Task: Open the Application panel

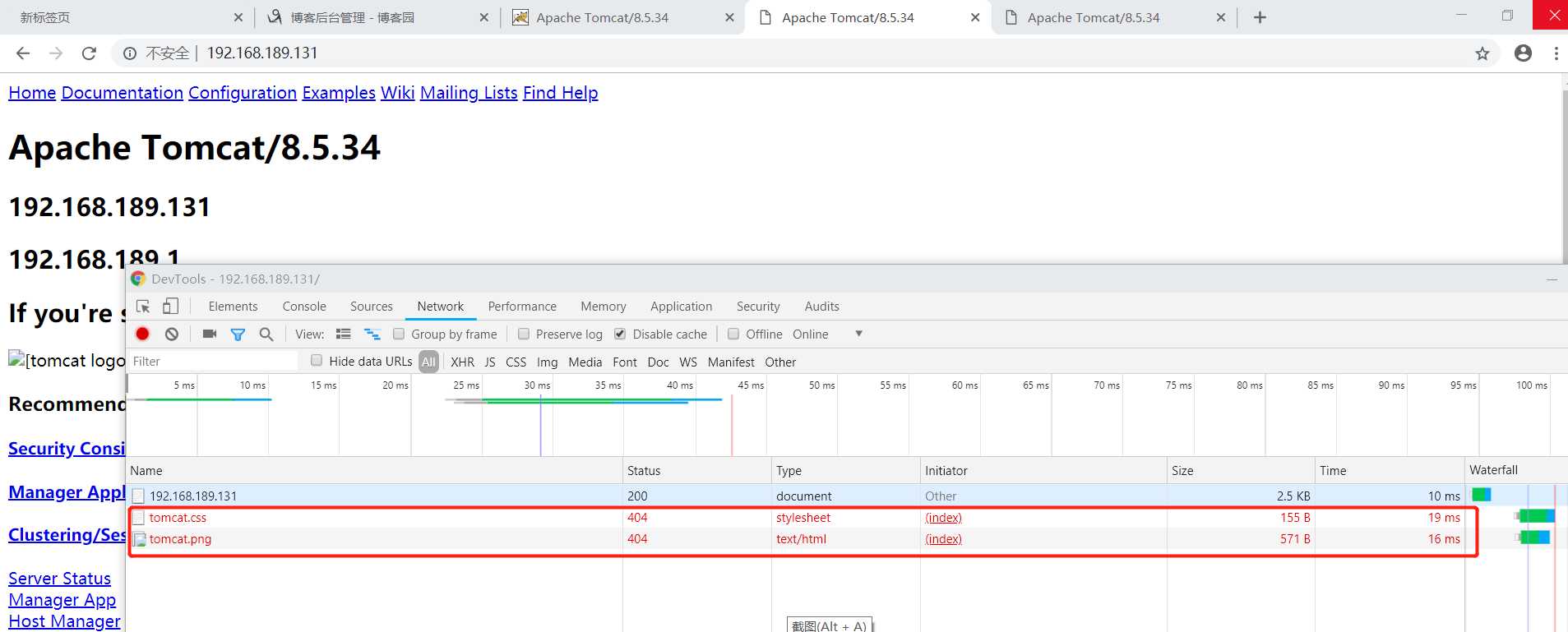Action: click(x=682, y=307)
